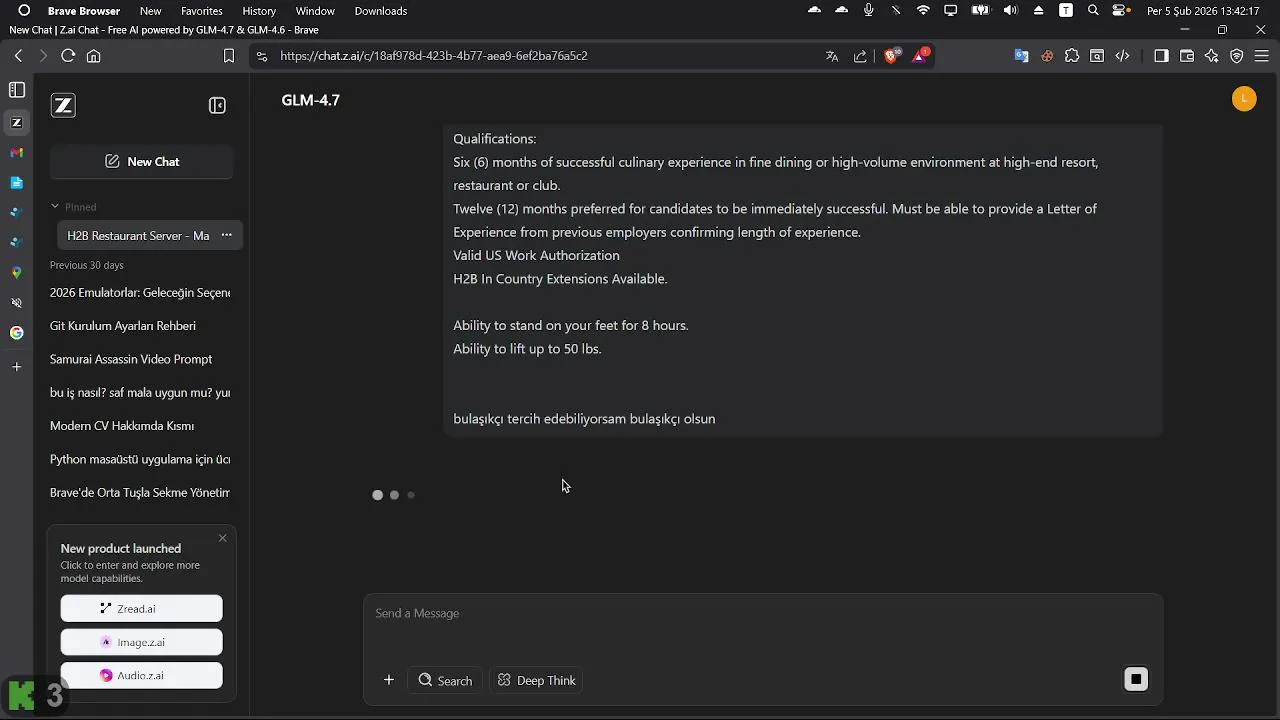Stop the response generation
1280x720 pixels.
coord(1136,680)
